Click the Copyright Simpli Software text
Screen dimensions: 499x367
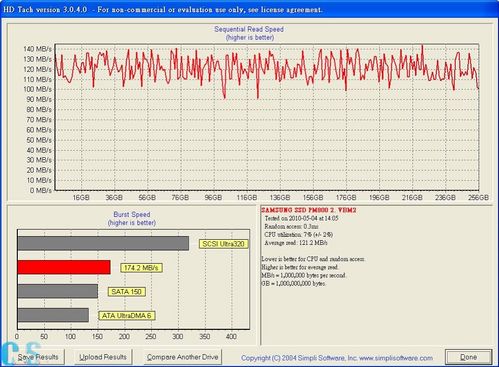coord(337,358)
